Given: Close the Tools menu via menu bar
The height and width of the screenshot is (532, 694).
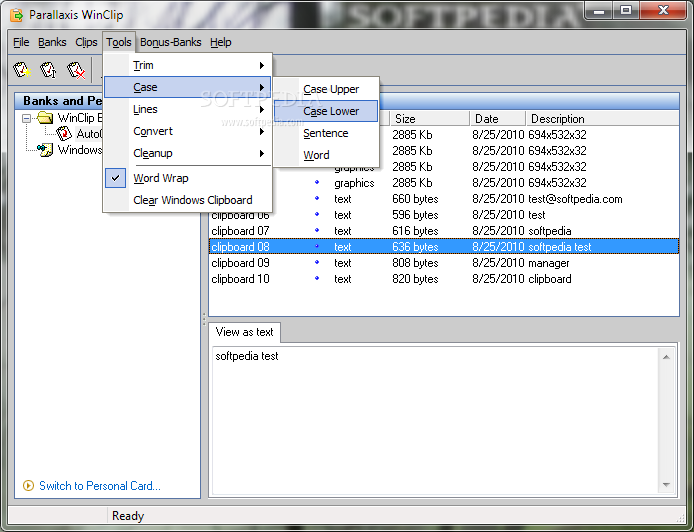Looking at the screenshot, I should tap(119, 42).
